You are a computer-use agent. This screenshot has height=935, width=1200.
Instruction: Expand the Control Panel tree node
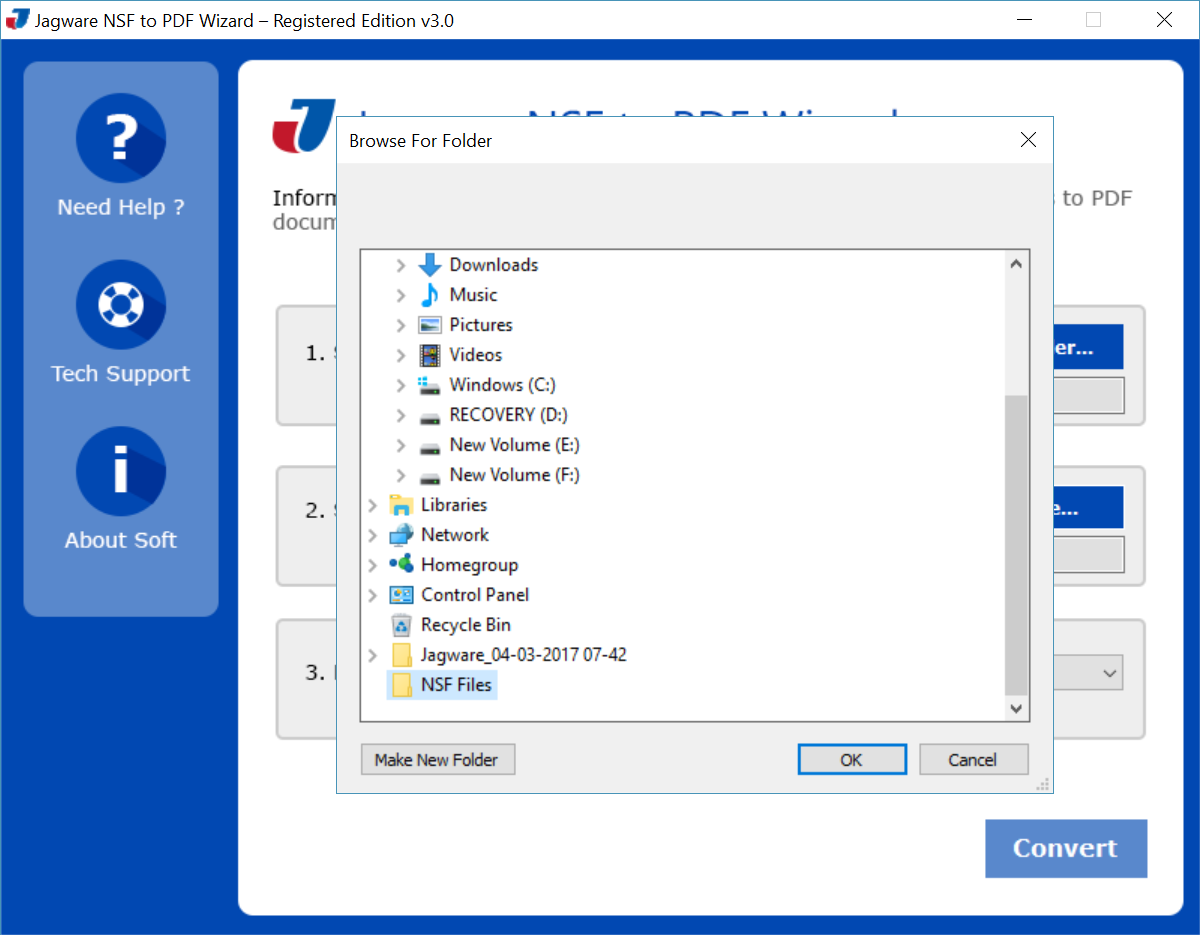tap(373, 595)
